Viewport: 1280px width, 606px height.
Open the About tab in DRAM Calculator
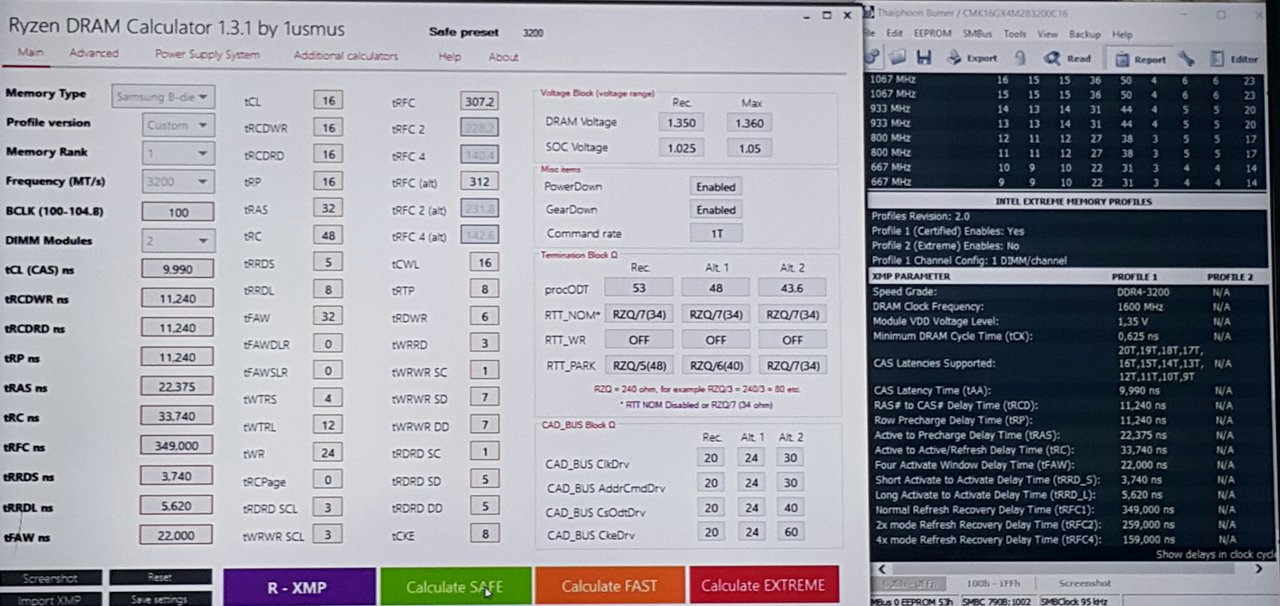point(503,57)
